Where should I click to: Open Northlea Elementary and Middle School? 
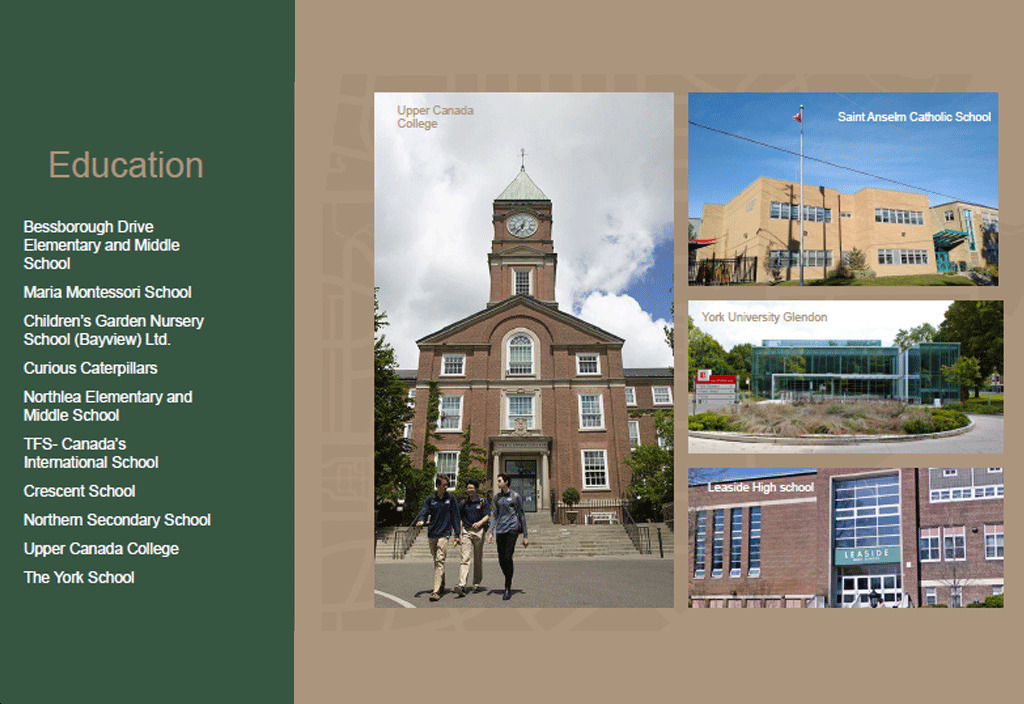tap(107, 406)
